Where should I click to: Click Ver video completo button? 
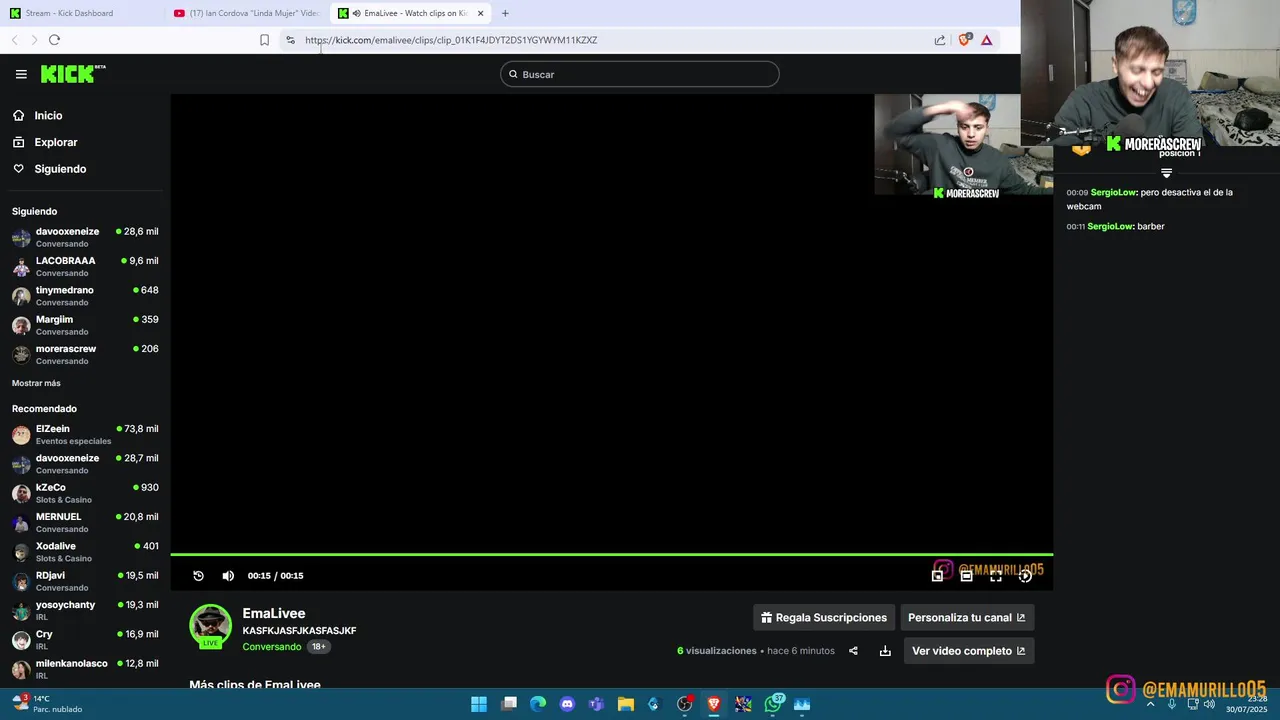pos(969,651)
